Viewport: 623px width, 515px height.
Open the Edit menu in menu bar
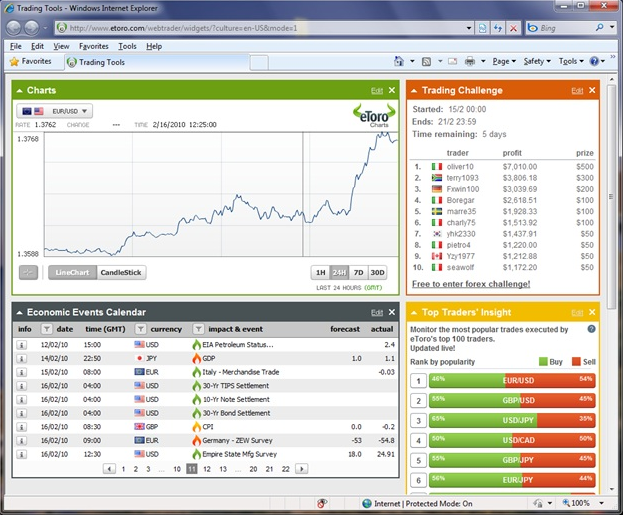37,46
